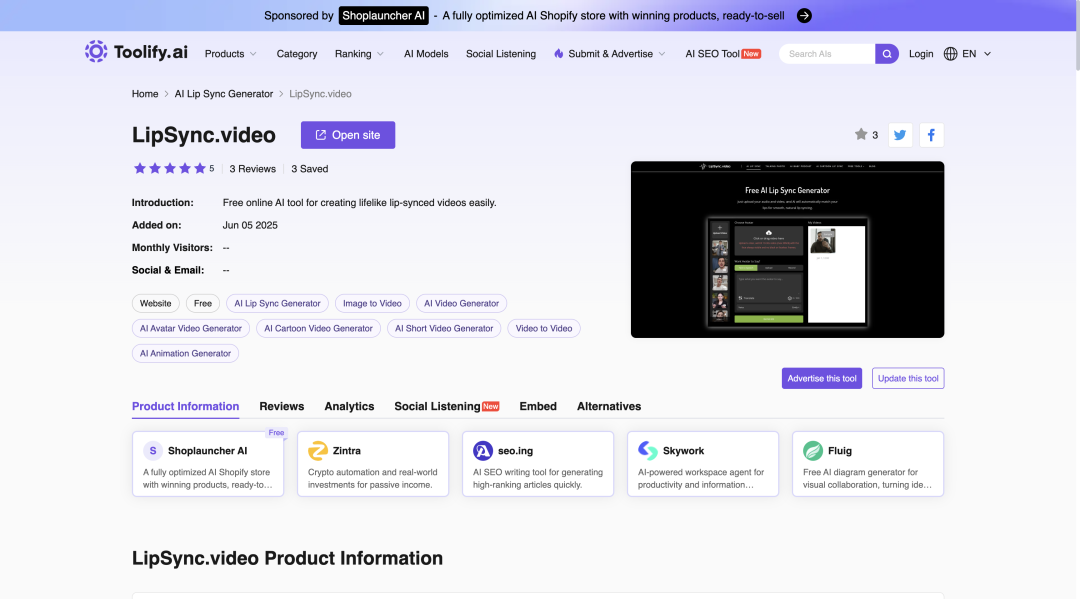
Task: Click the AI Cartoon Video Generator tag
Action: [x=318, y=328]
